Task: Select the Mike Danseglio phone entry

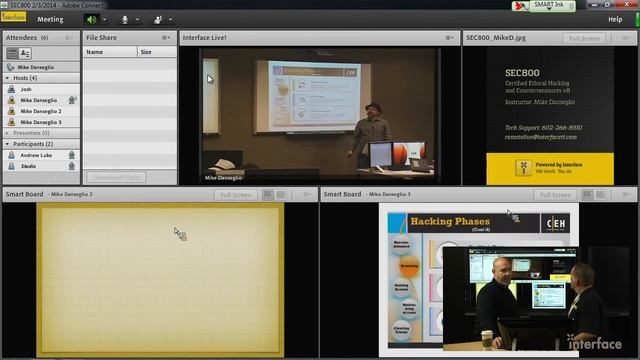Action: [x=41, y=67]
